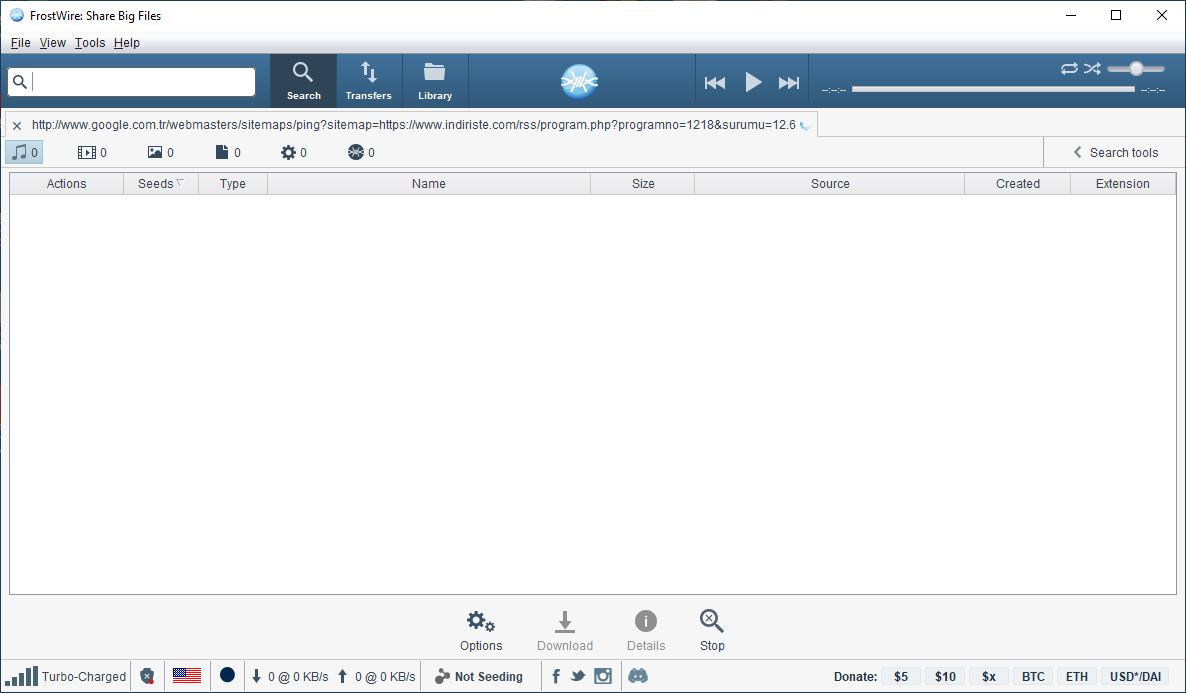Open FrostWire Discord channel
The image size is (1186, 693).
pos(638,676)
